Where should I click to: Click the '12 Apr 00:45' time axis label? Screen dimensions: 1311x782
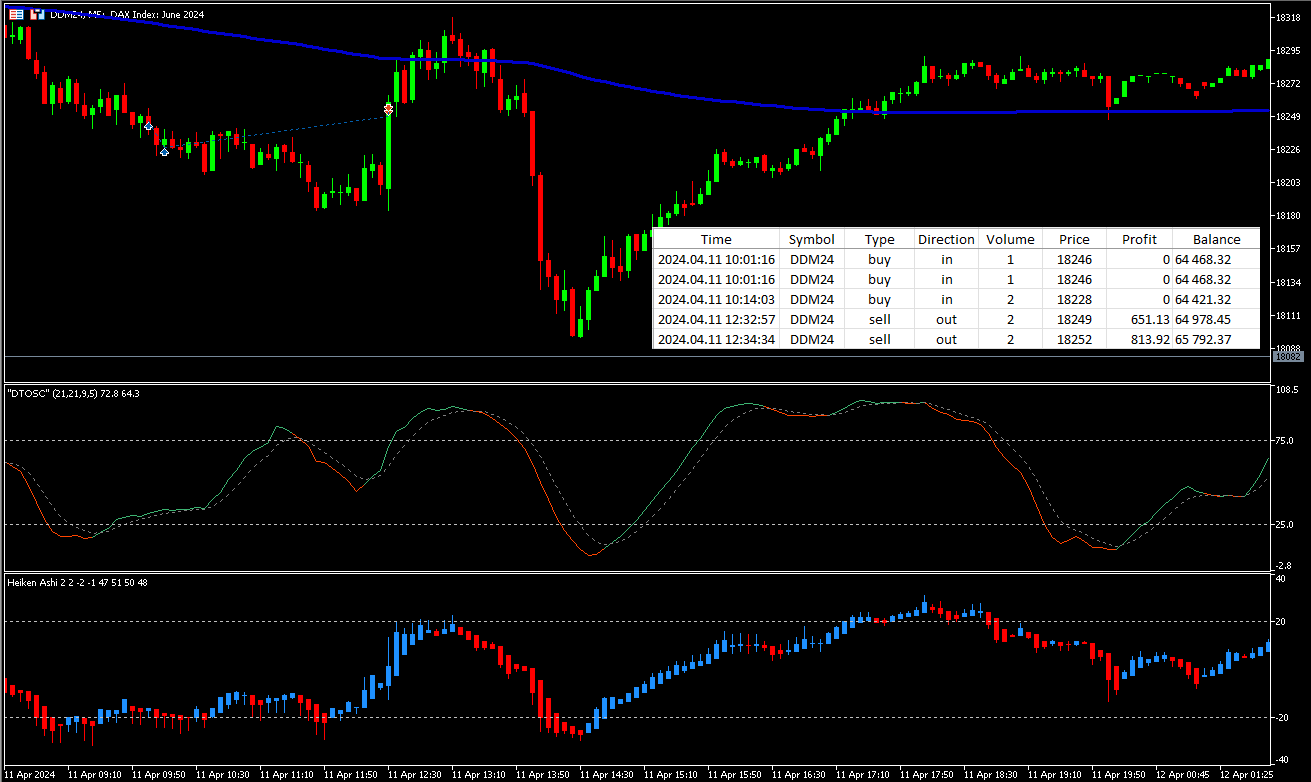pyautogui.click(x=1182, y=774)
